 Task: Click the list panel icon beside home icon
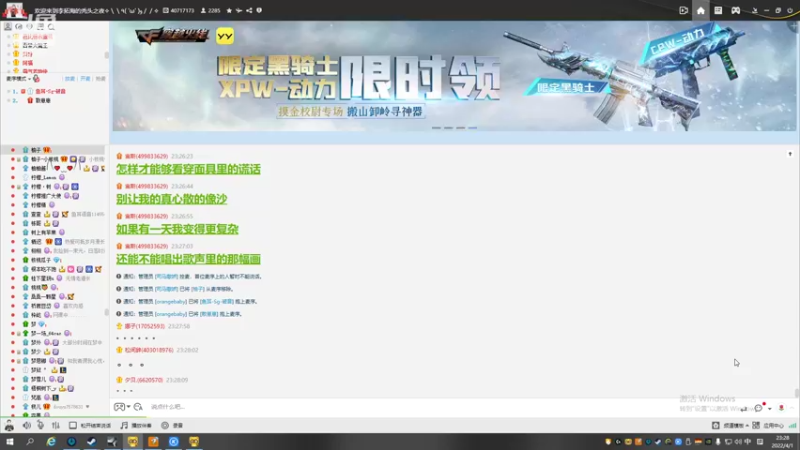718,10
